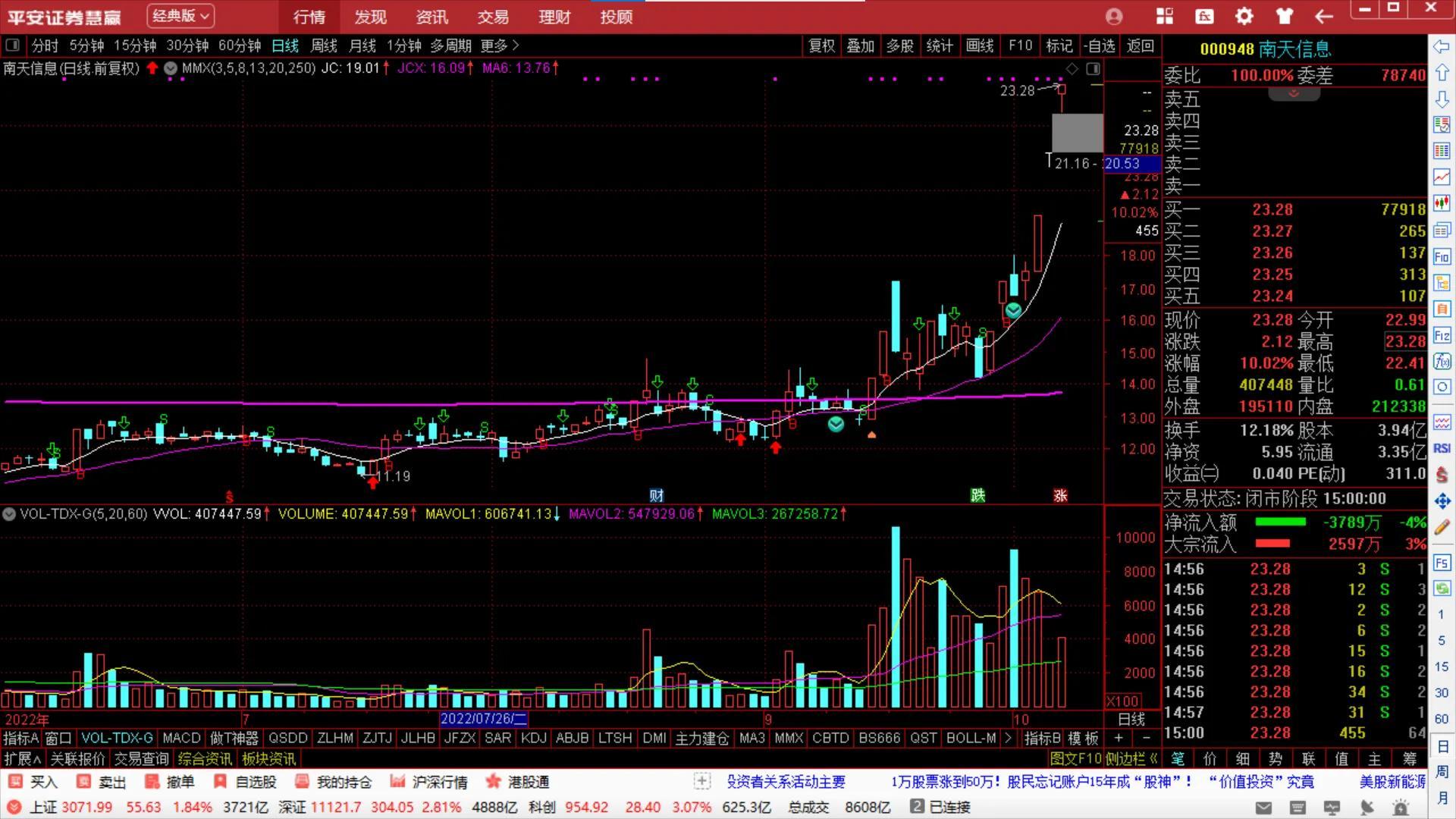Screen dimensions: 1456x819
Task: Click the 投资者关系活动主要 news ticker
Action: [786, 782]
